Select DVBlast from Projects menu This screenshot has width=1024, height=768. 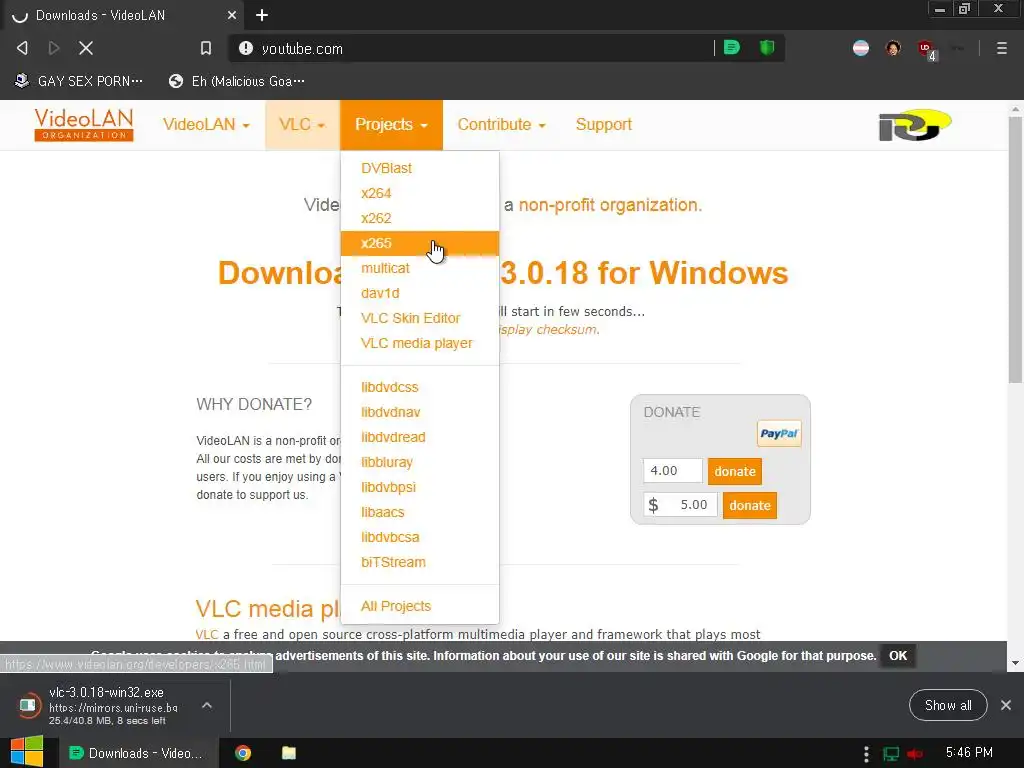(x=420, y=168)
